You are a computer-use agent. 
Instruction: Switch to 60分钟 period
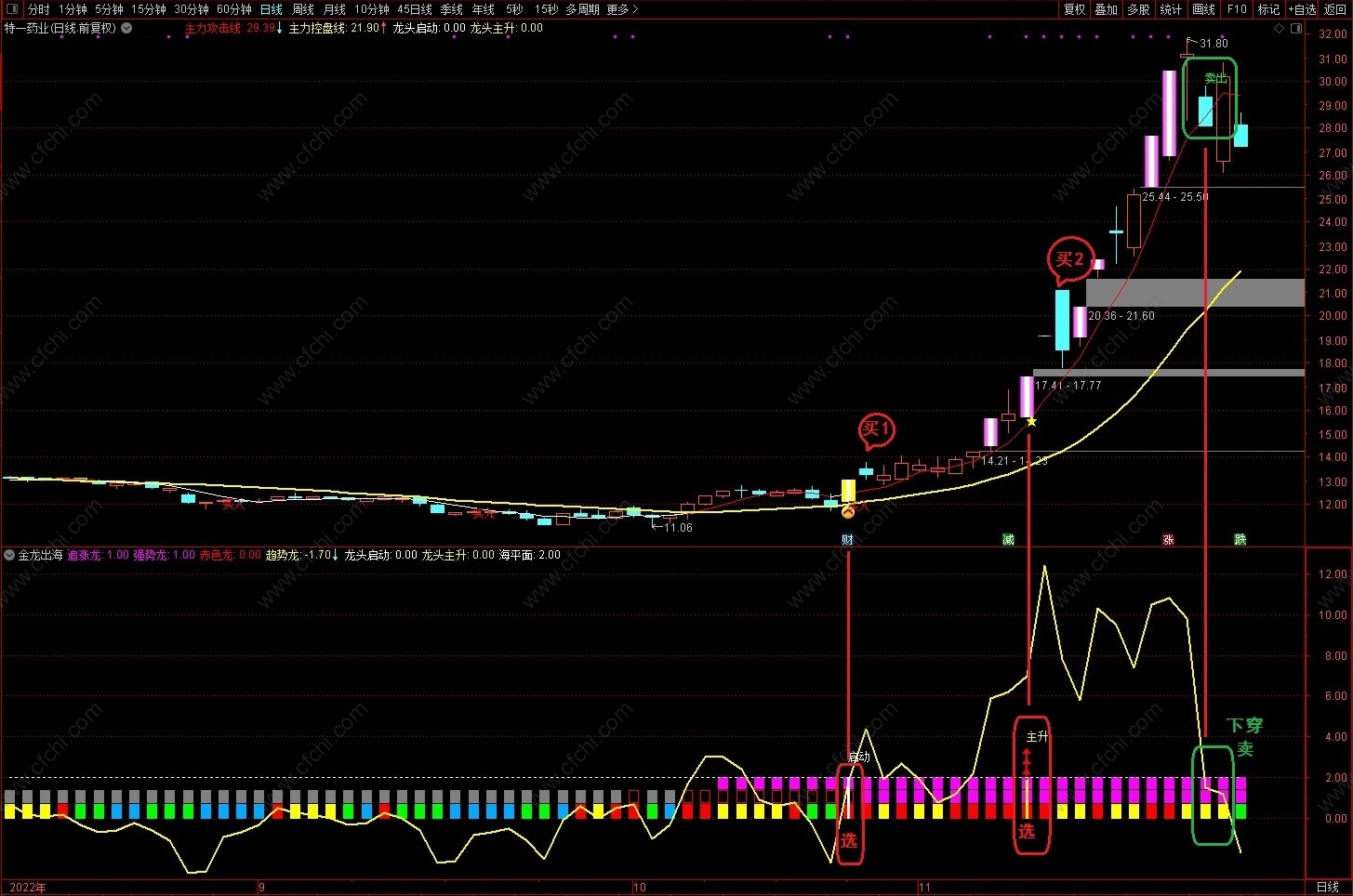pos(234,9)
